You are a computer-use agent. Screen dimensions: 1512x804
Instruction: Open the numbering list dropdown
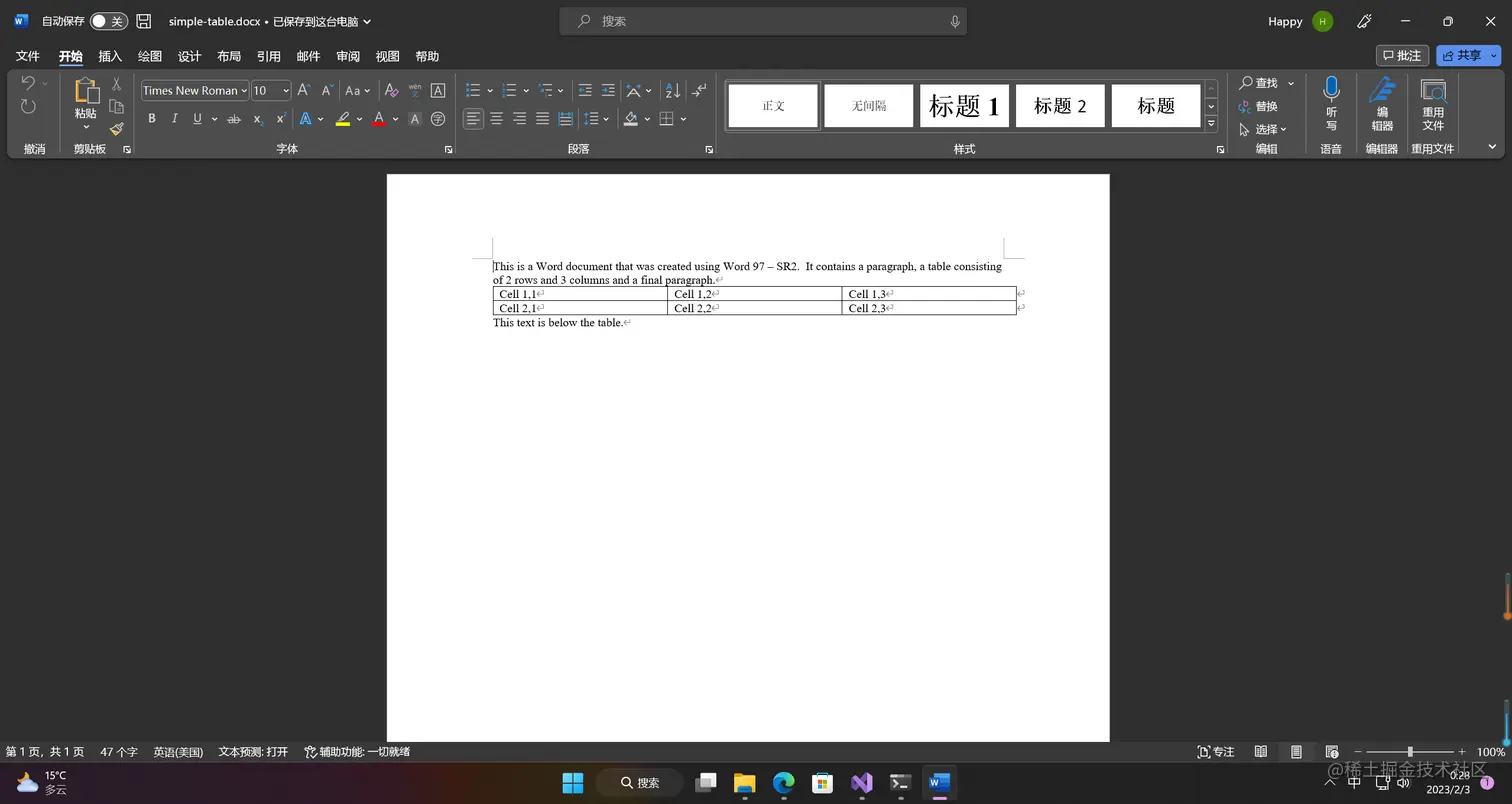(526, 91)
